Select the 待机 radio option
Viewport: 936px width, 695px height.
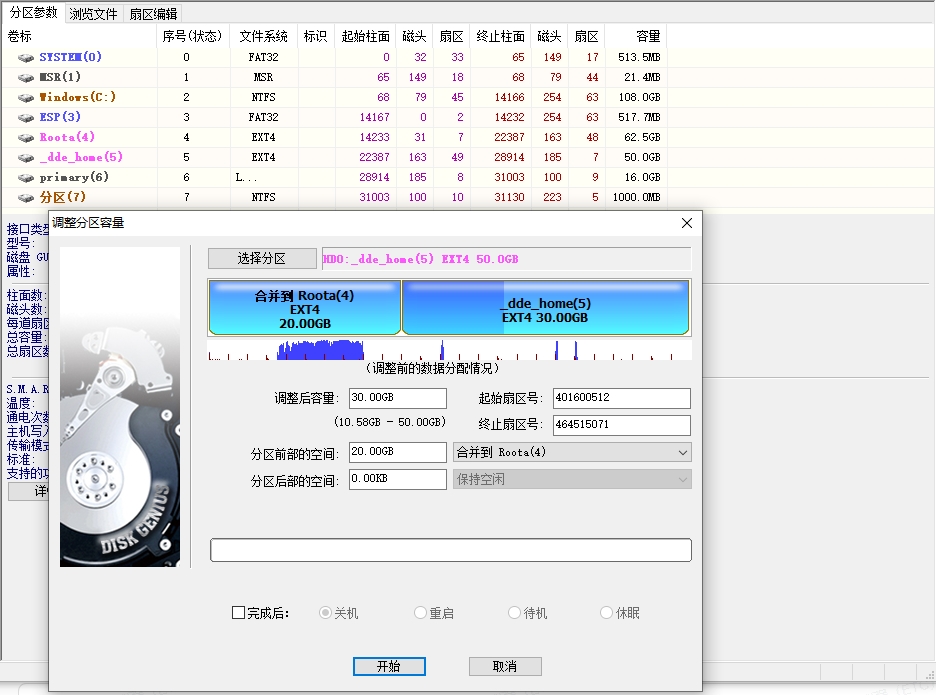514,613
